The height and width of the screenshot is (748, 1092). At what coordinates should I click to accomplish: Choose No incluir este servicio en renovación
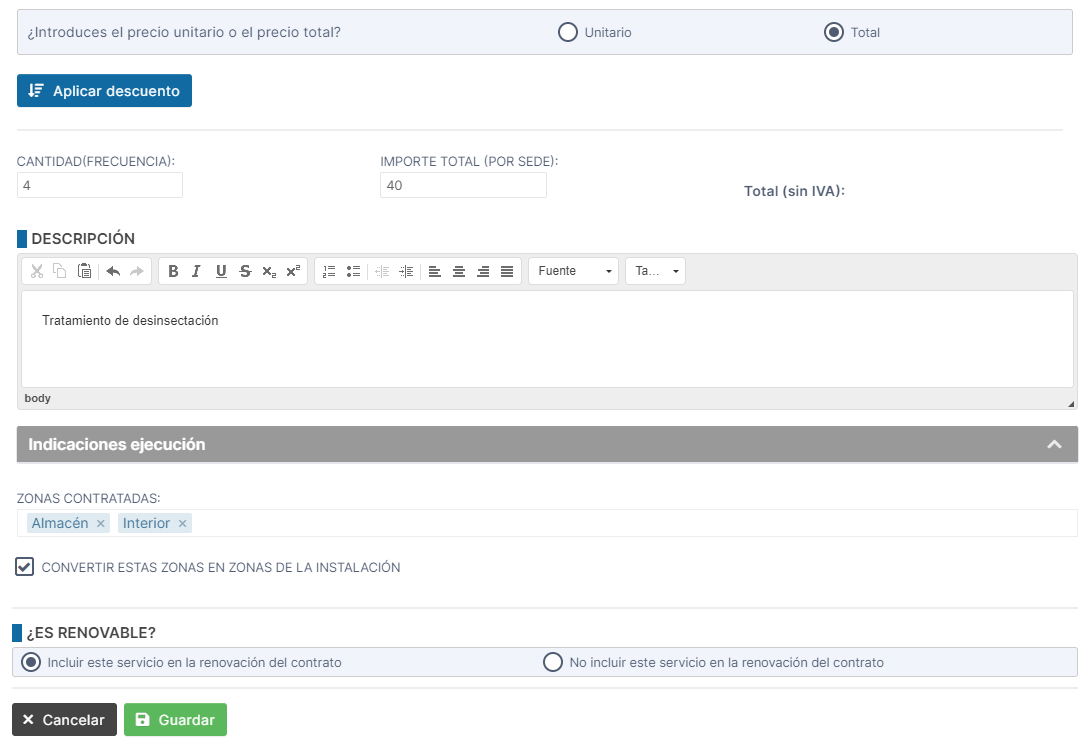click(553, 662)
